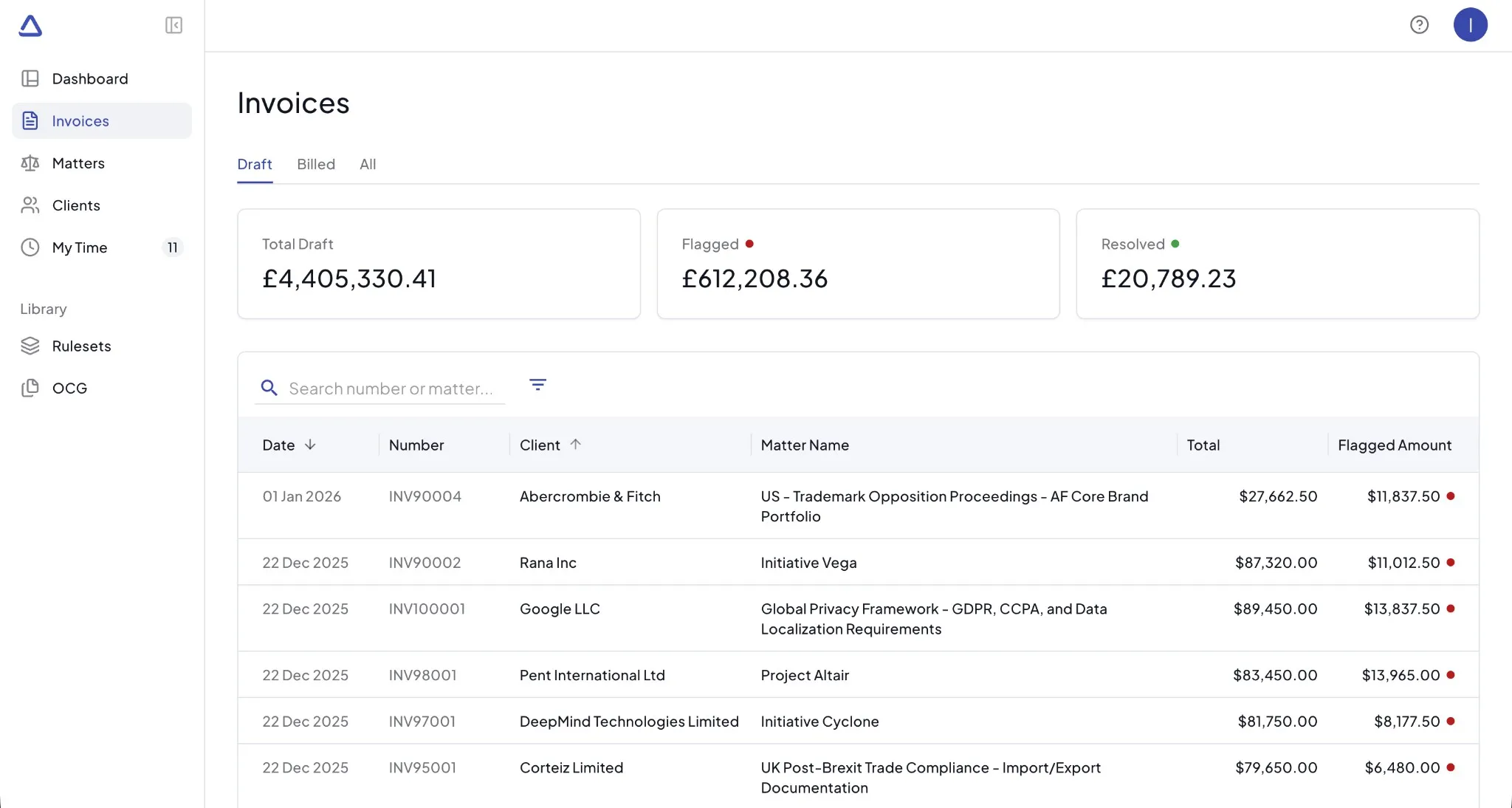Click the search magnifier icon
The width and height of the screenshot is (1512, 808).
click(269, 388)
